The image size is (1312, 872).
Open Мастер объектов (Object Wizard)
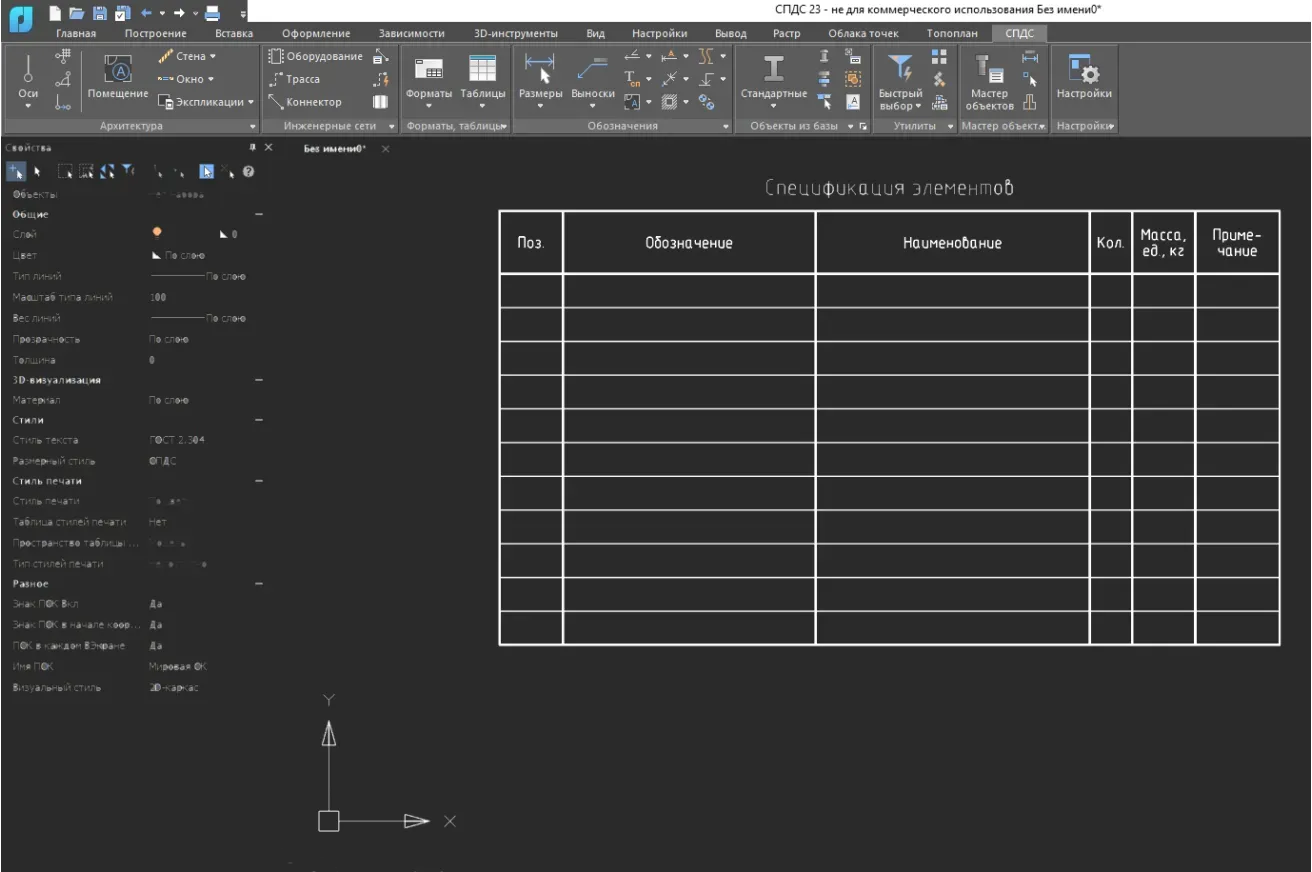tap(989, 70)
